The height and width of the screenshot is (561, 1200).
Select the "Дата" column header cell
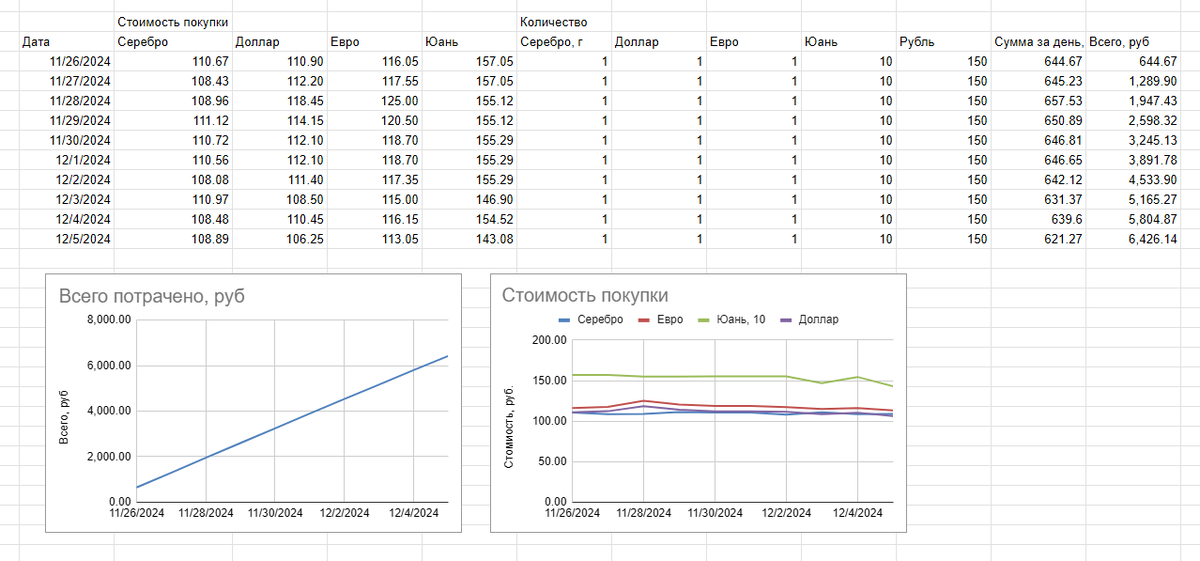pyautogui.click(x=67, y=42)
